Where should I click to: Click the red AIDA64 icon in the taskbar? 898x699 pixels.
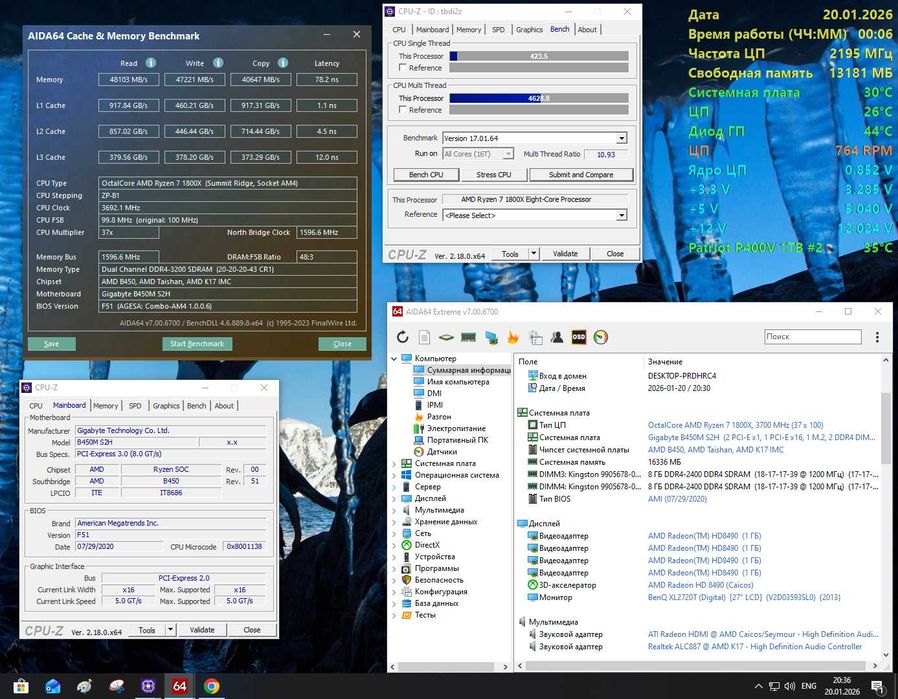179,686
